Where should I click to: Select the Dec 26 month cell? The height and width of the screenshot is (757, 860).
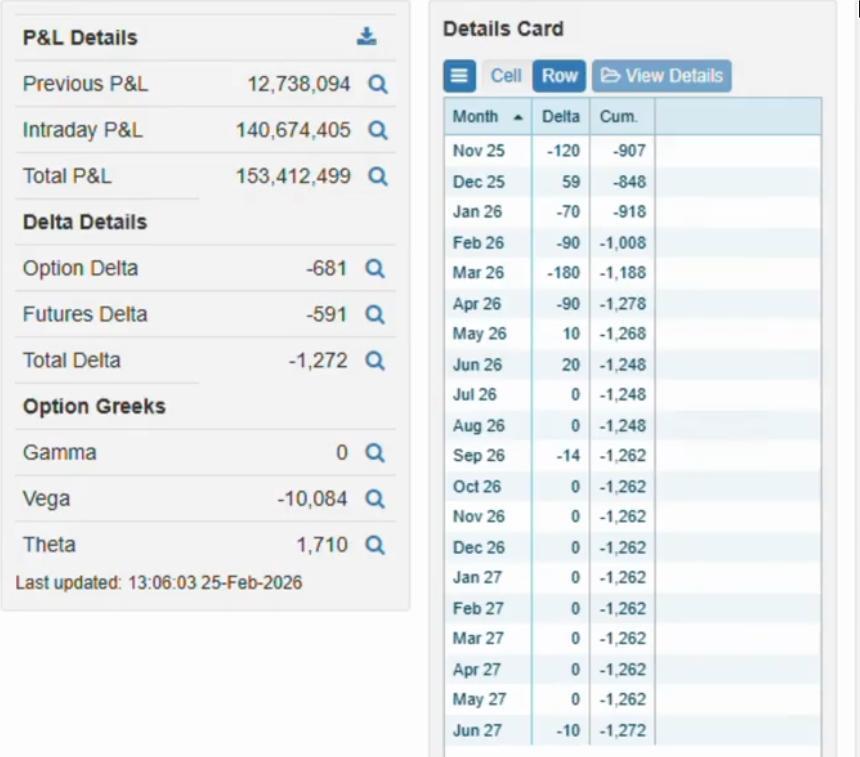pyautogui.click(x=488, y=547)
